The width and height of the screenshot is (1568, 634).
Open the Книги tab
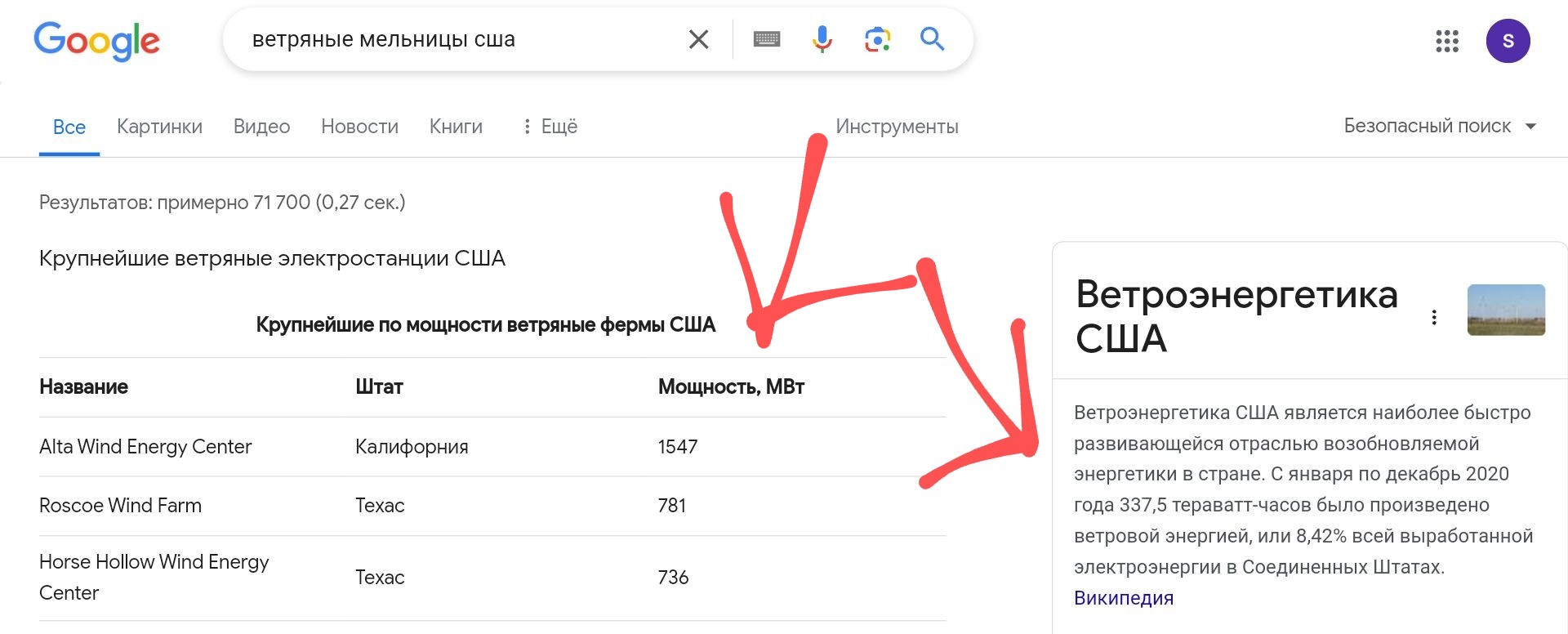point(456,127)
